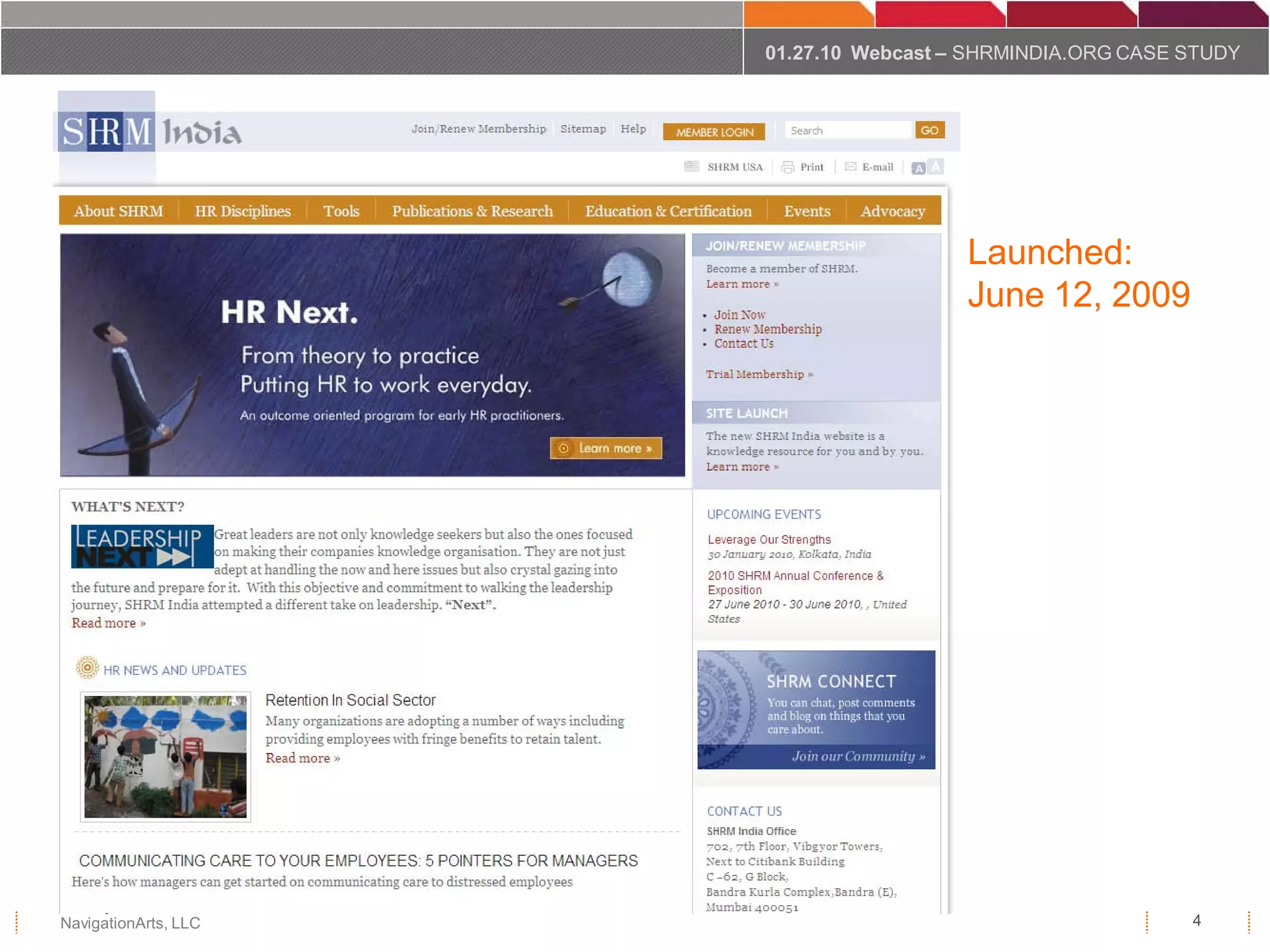Click the NavigationArts, LLC footer text

(x=130, y=923)
